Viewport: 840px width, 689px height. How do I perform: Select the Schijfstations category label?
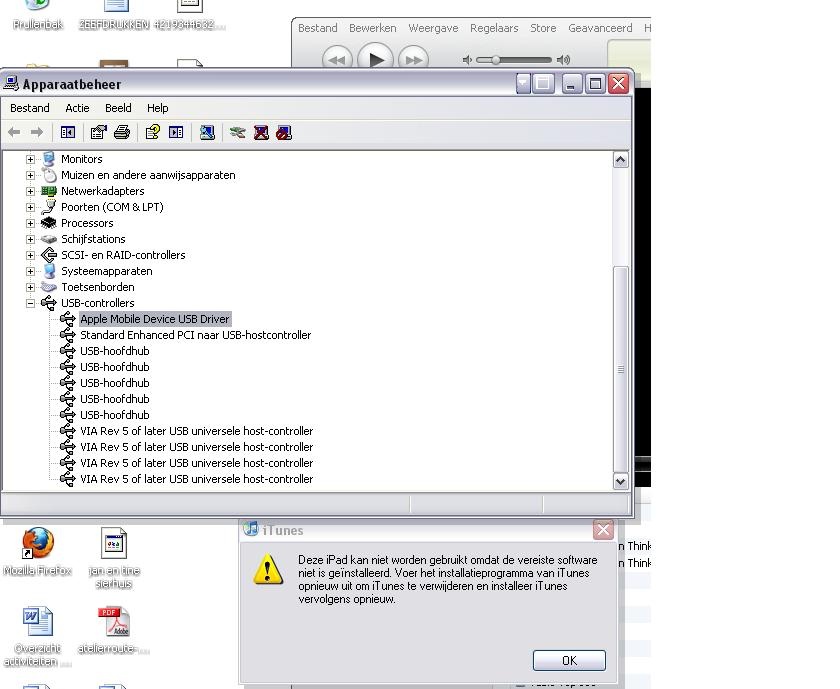point(93,238)
